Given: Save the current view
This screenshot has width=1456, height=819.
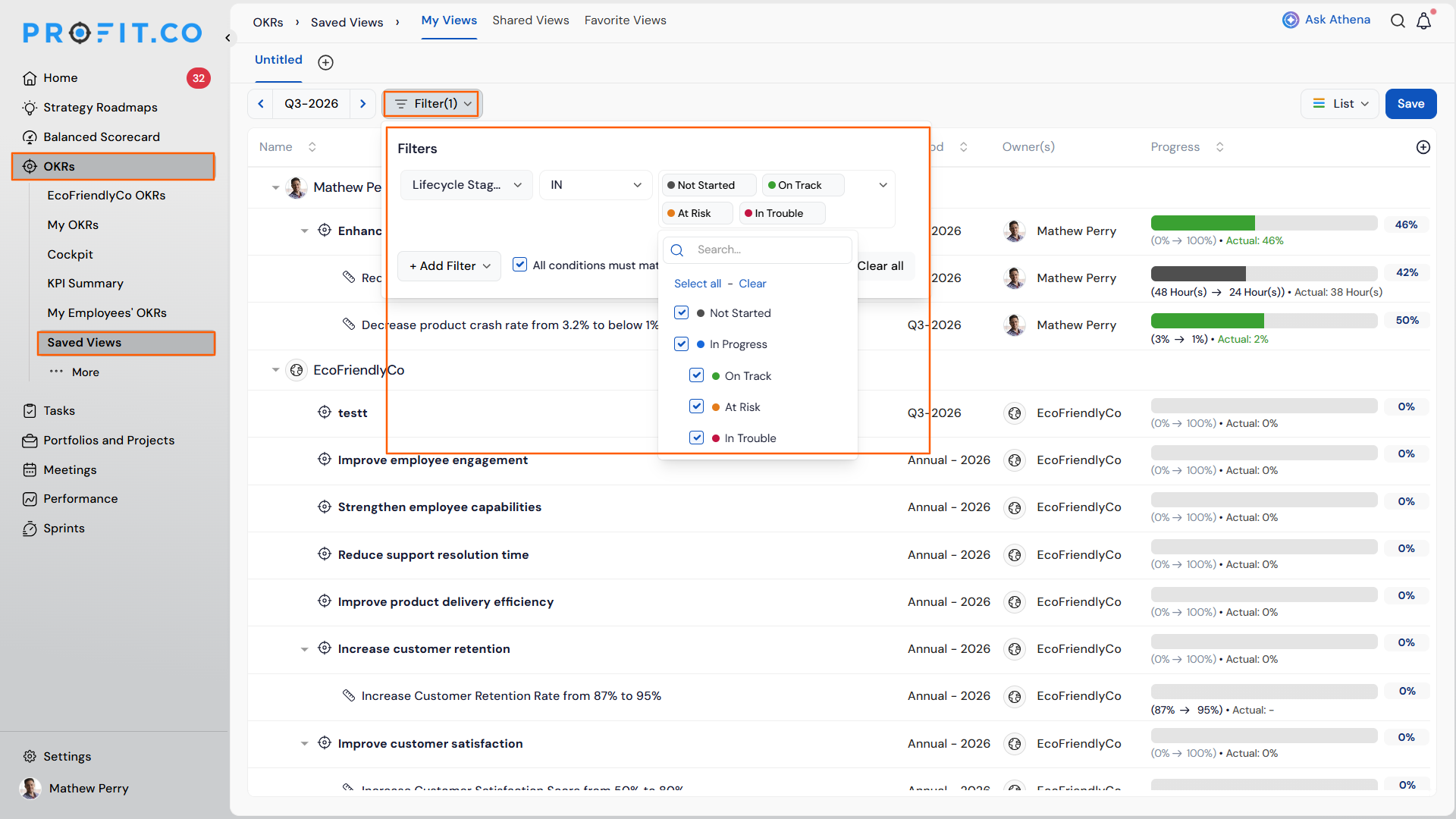Looking at the screenshot, I should pyautogui.click(x=1411, y=104).
